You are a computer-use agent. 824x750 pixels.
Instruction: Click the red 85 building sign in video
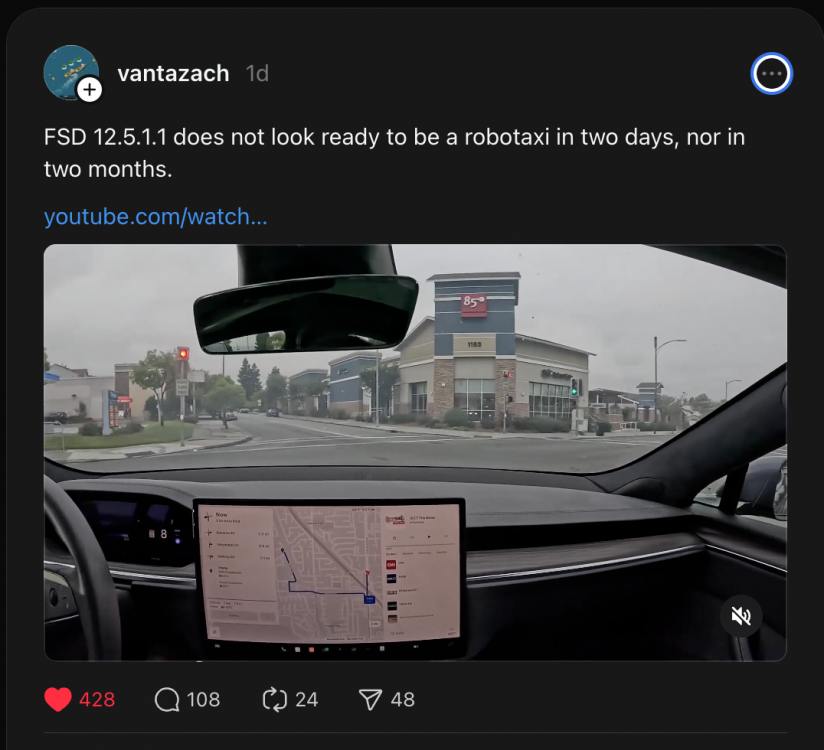click(473, 305)
